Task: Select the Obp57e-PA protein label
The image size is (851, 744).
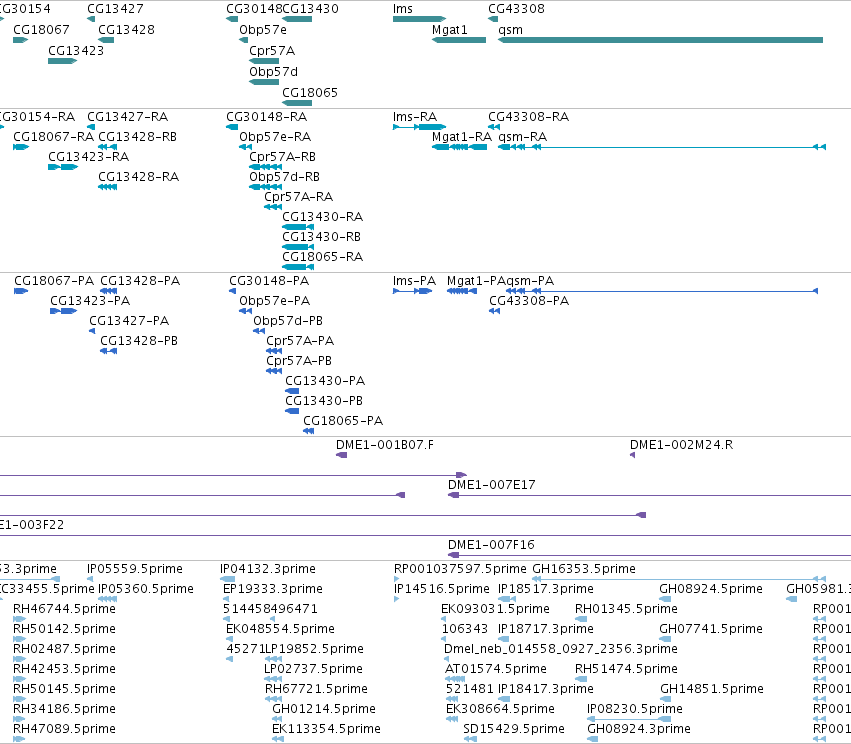Action: 275,301
